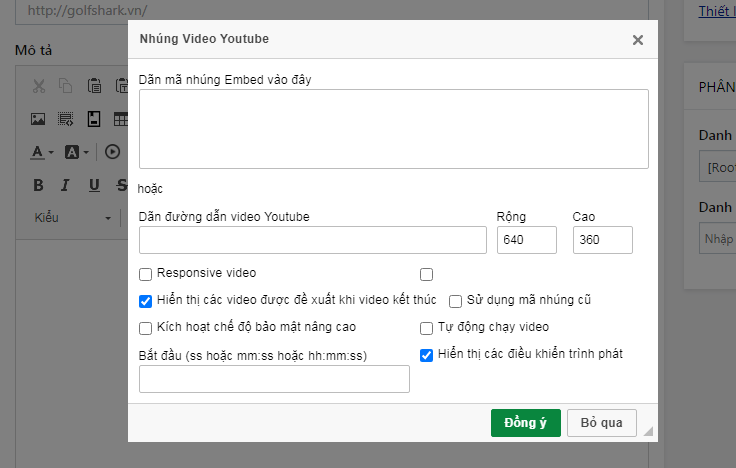Expand the background color dropdown arrow
Viewport: 736px width, 468px height.
pos(86,153)
